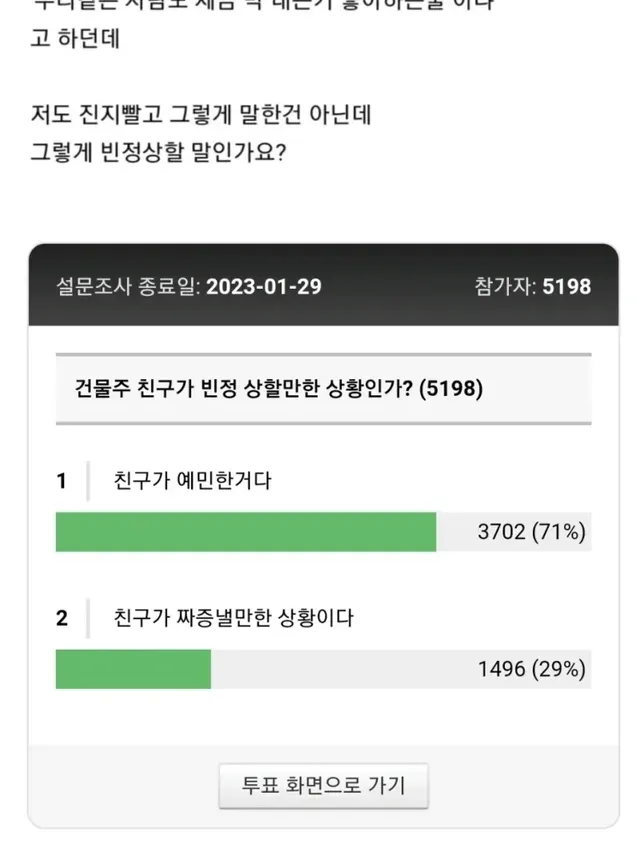This screenshot has height=844, width=640.
Task: Click the green 29% result bar
Action: click(x=133, y=670)
